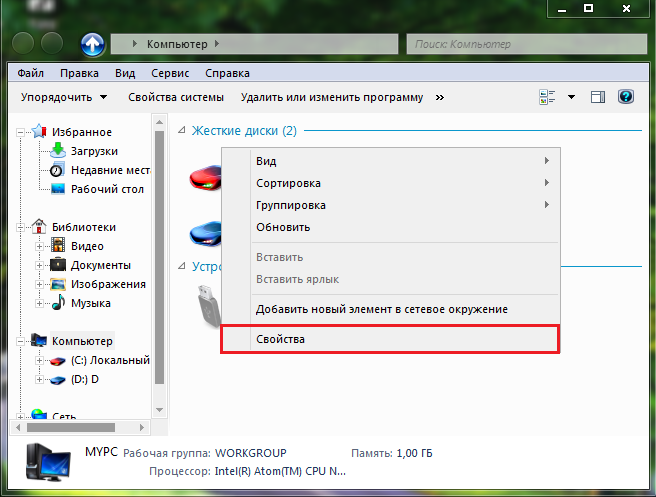
Task: Click the WORKGROUP text in details pane
Action: click(251, 453)
